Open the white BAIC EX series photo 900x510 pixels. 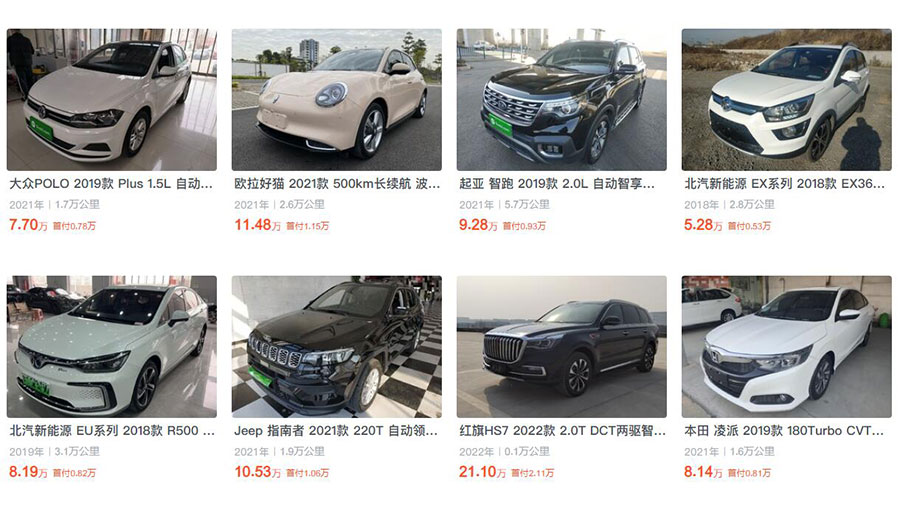tap(787, 100)
